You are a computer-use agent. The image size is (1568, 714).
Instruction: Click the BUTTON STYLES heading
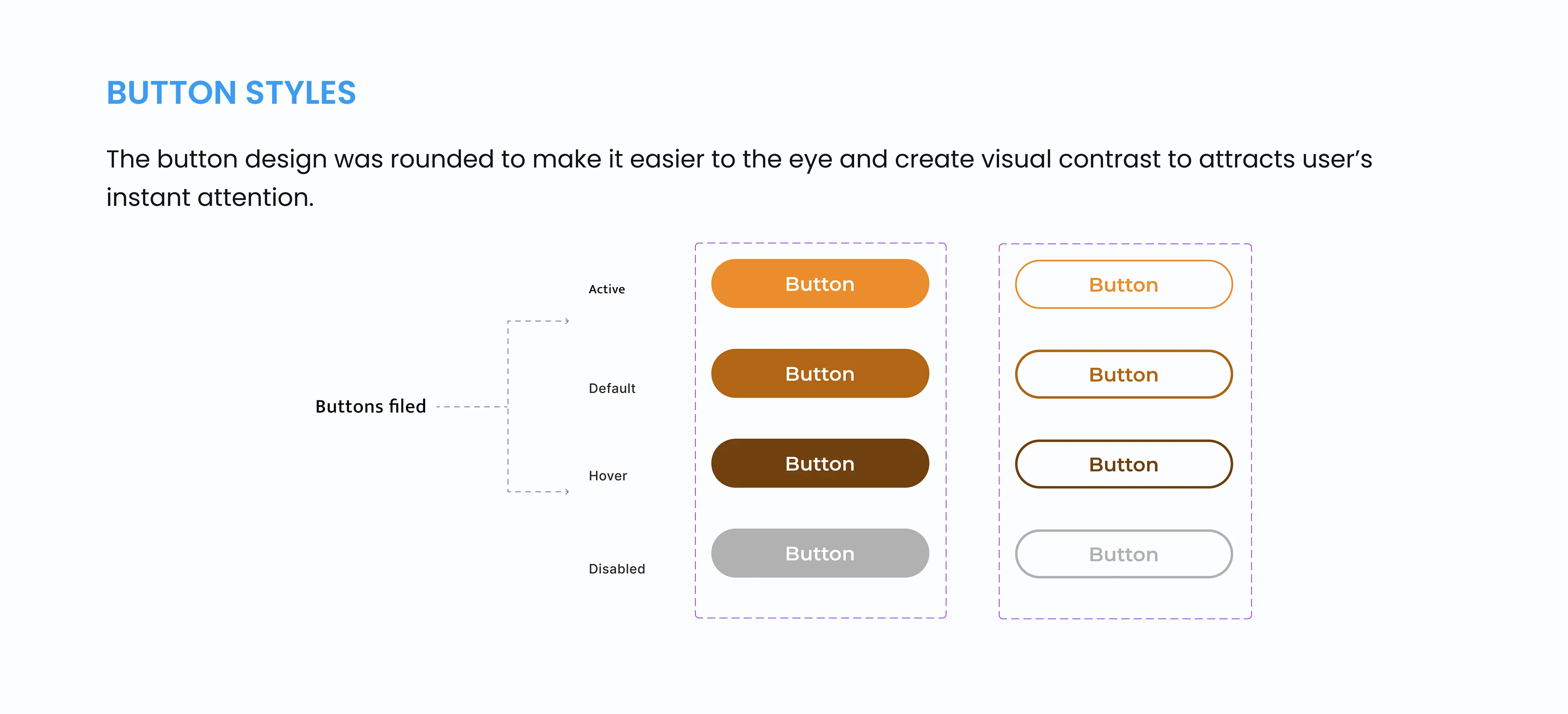click(x=231, y=93)
